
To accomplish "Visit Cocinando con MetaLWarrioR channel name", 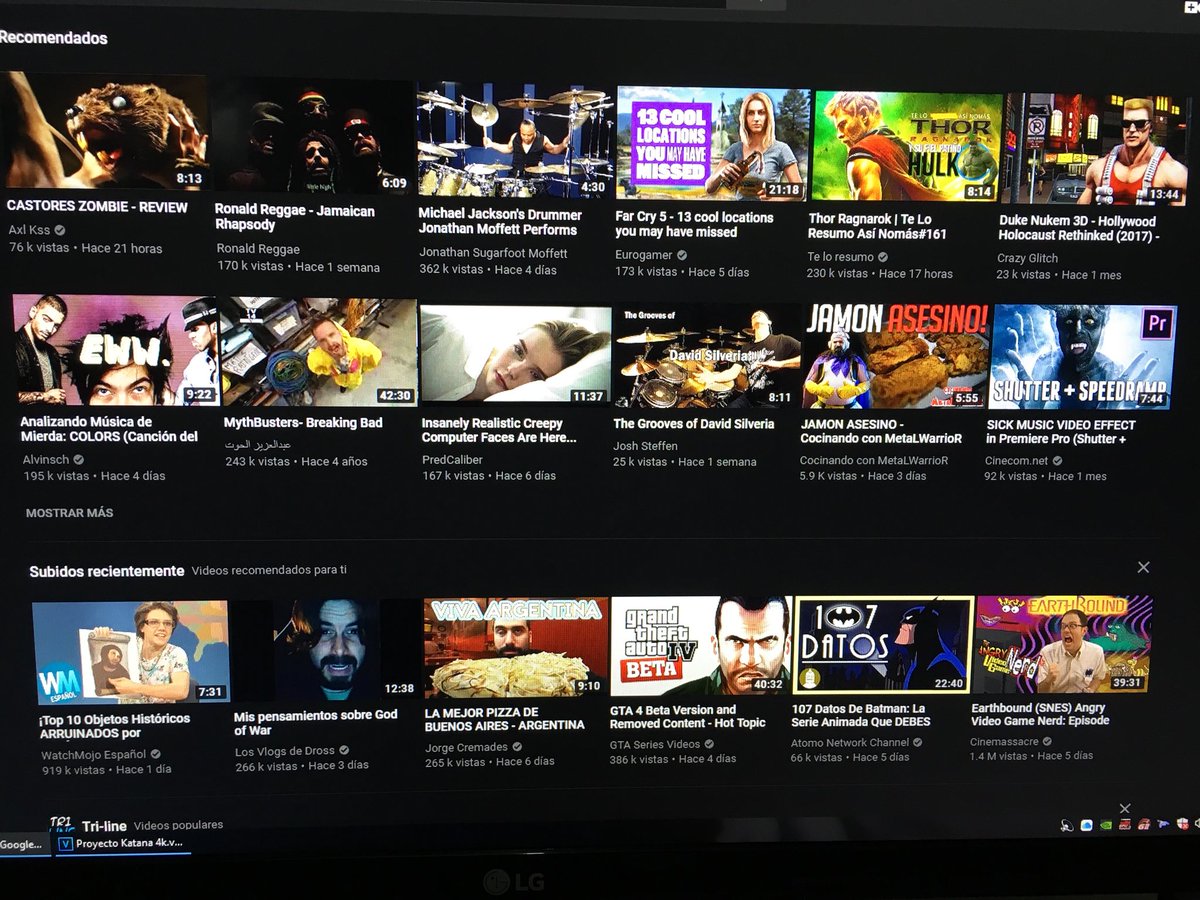I will tap(874, 461).
